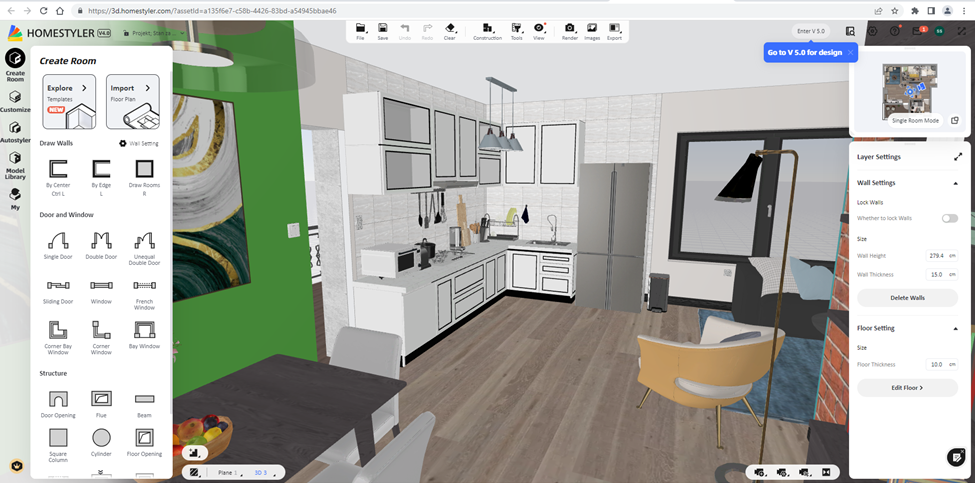Click the Delete Walls button
Viewport: 975px width, 483px height.
pos(907,298)
